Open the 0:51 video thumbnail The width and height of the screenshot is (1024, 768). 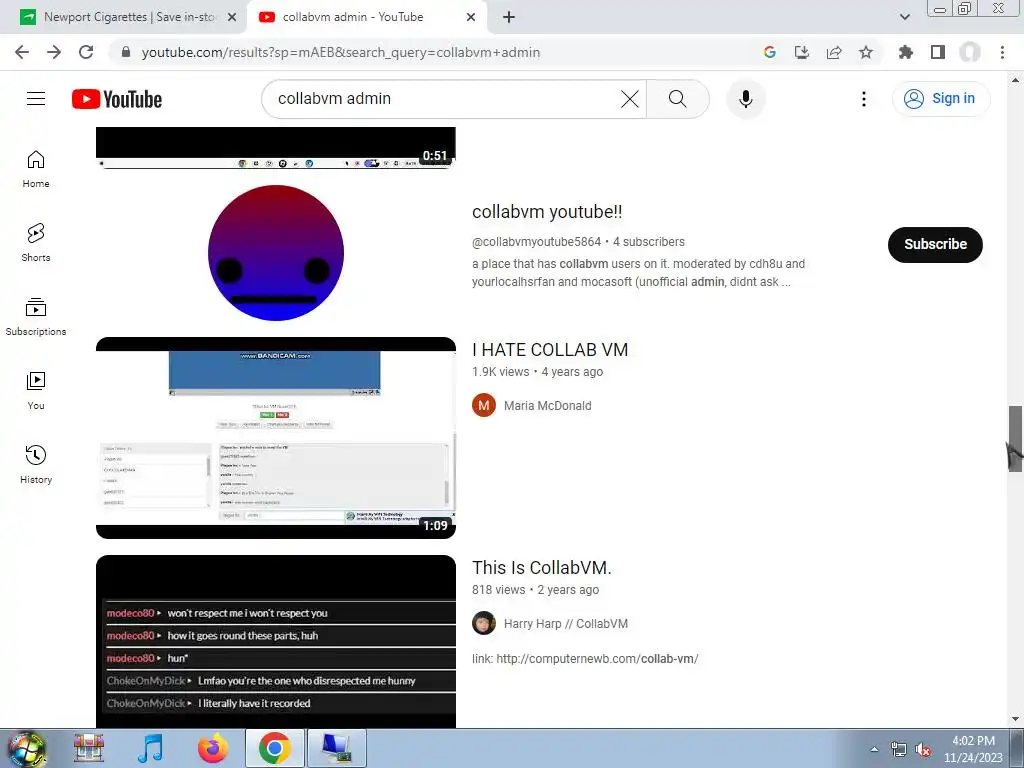276,148
